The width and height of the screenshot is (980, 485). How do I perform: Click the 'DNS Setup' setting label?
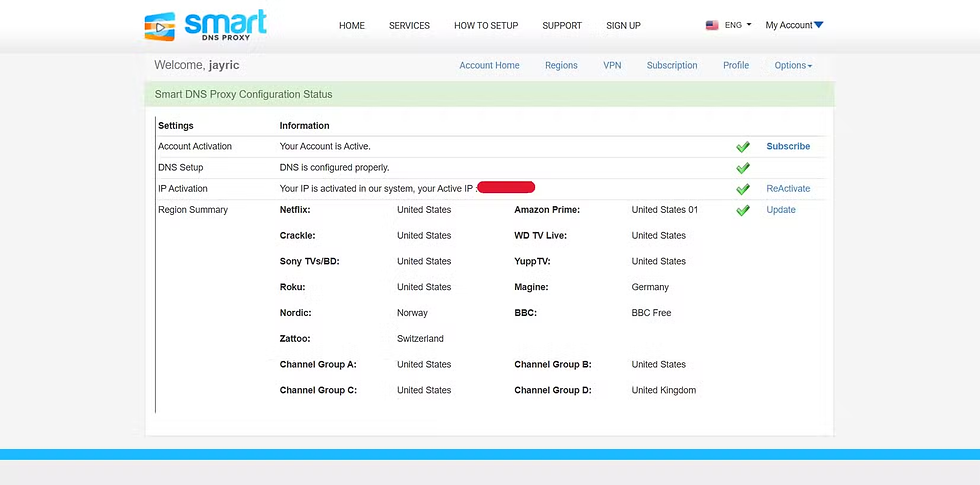181,168
